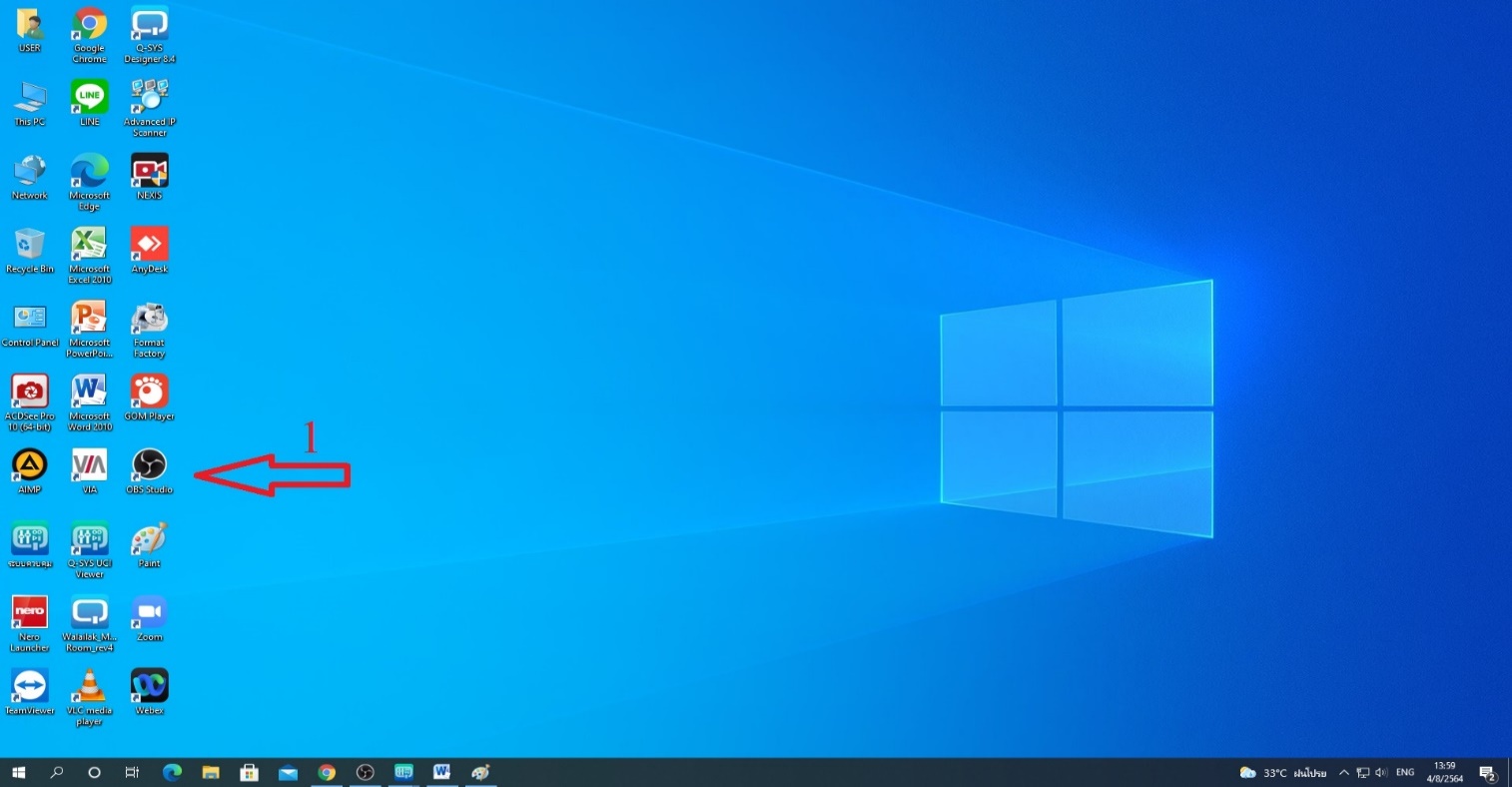Open the USER folder desktop icon

[x=30, y=31]
